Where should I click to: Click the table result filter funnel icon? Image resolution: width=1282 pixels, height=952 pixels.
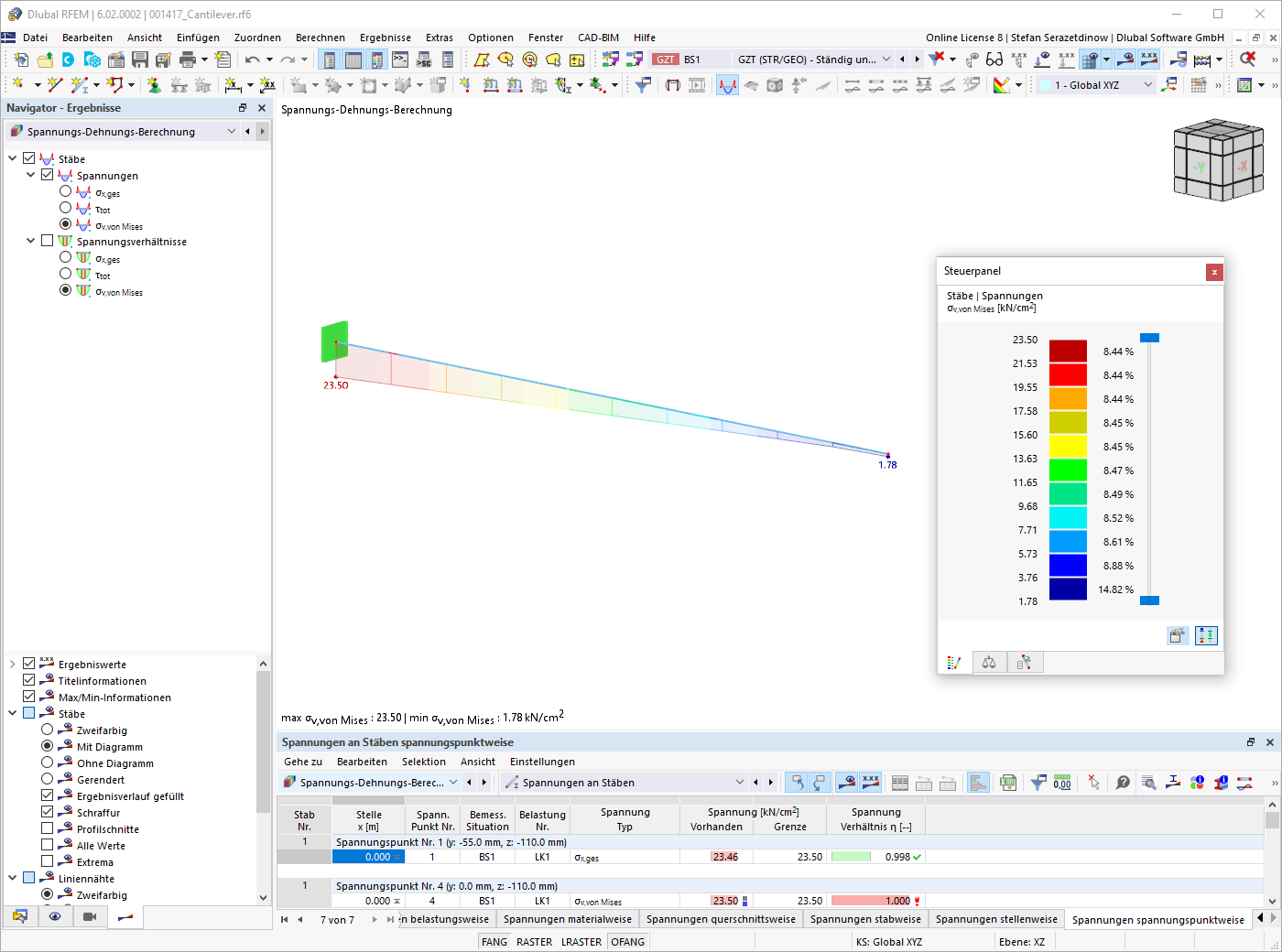1038,783
